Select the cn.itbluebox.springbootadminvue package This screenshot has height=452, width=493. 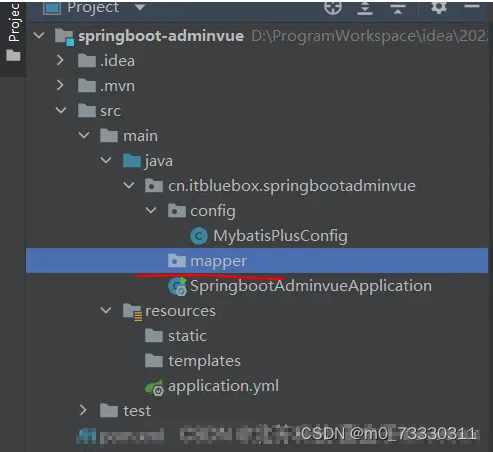tap(292, 186)
